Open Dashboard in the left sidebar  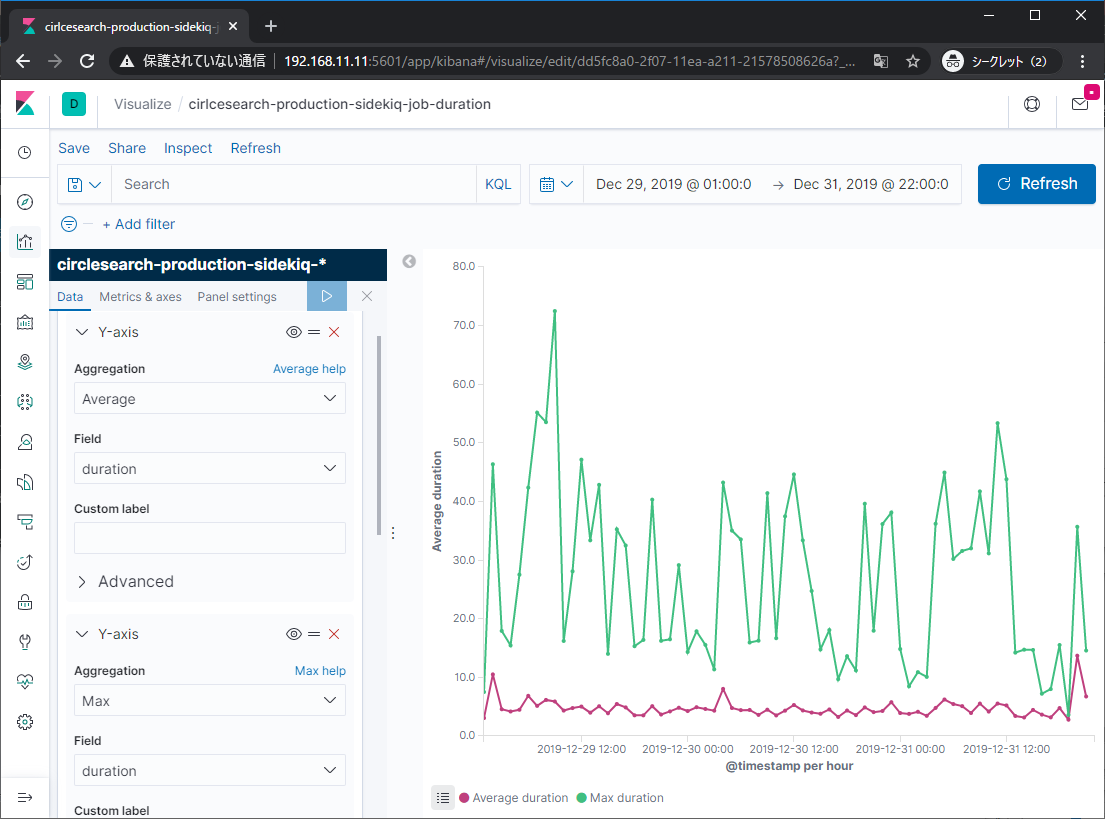[x=25, y=282]
